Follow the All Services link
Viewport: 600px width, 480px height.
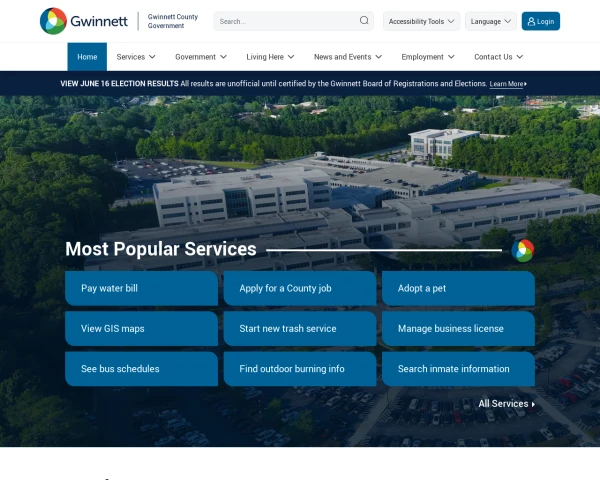[507, 404]
